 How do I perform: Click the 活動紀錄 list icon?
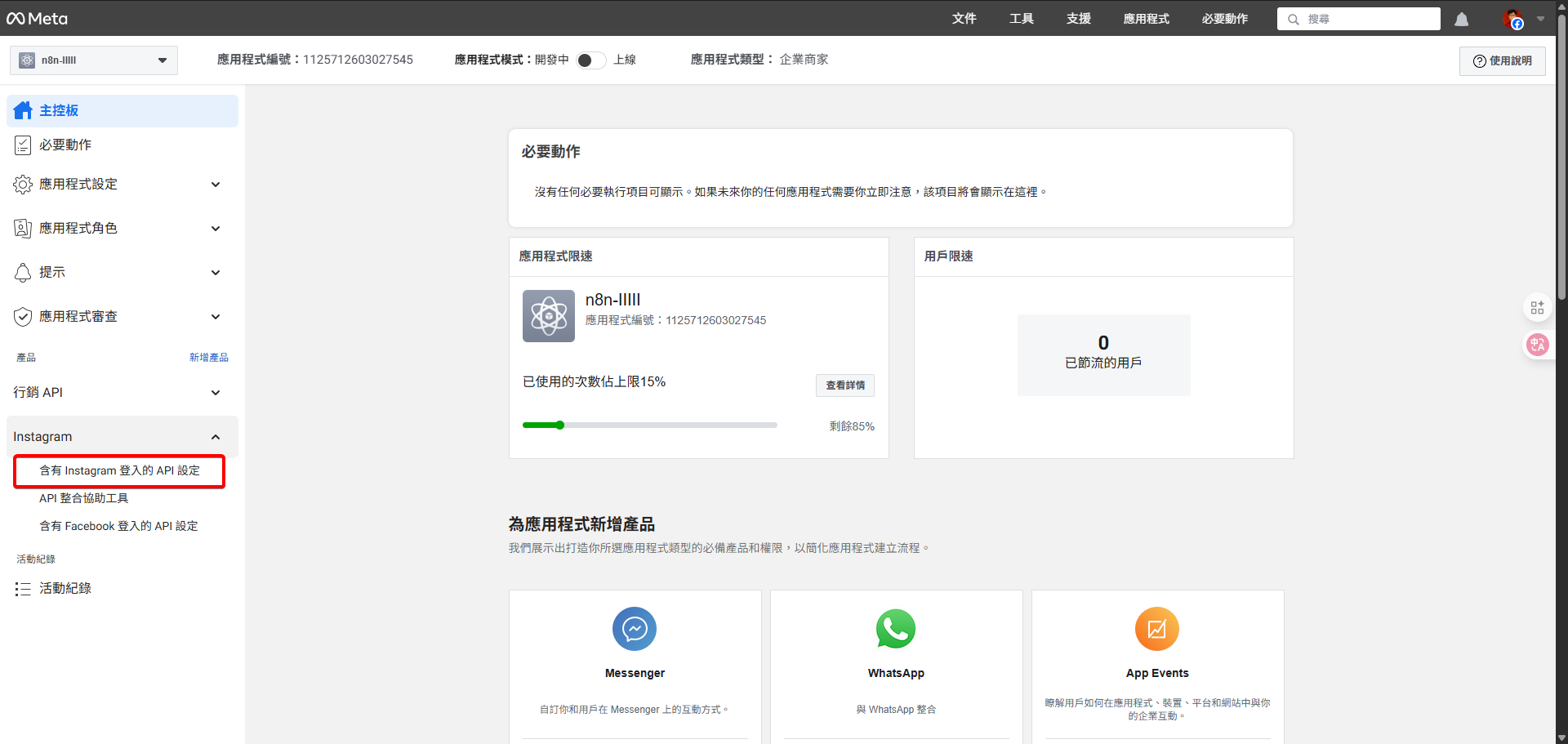pos(23,588)
